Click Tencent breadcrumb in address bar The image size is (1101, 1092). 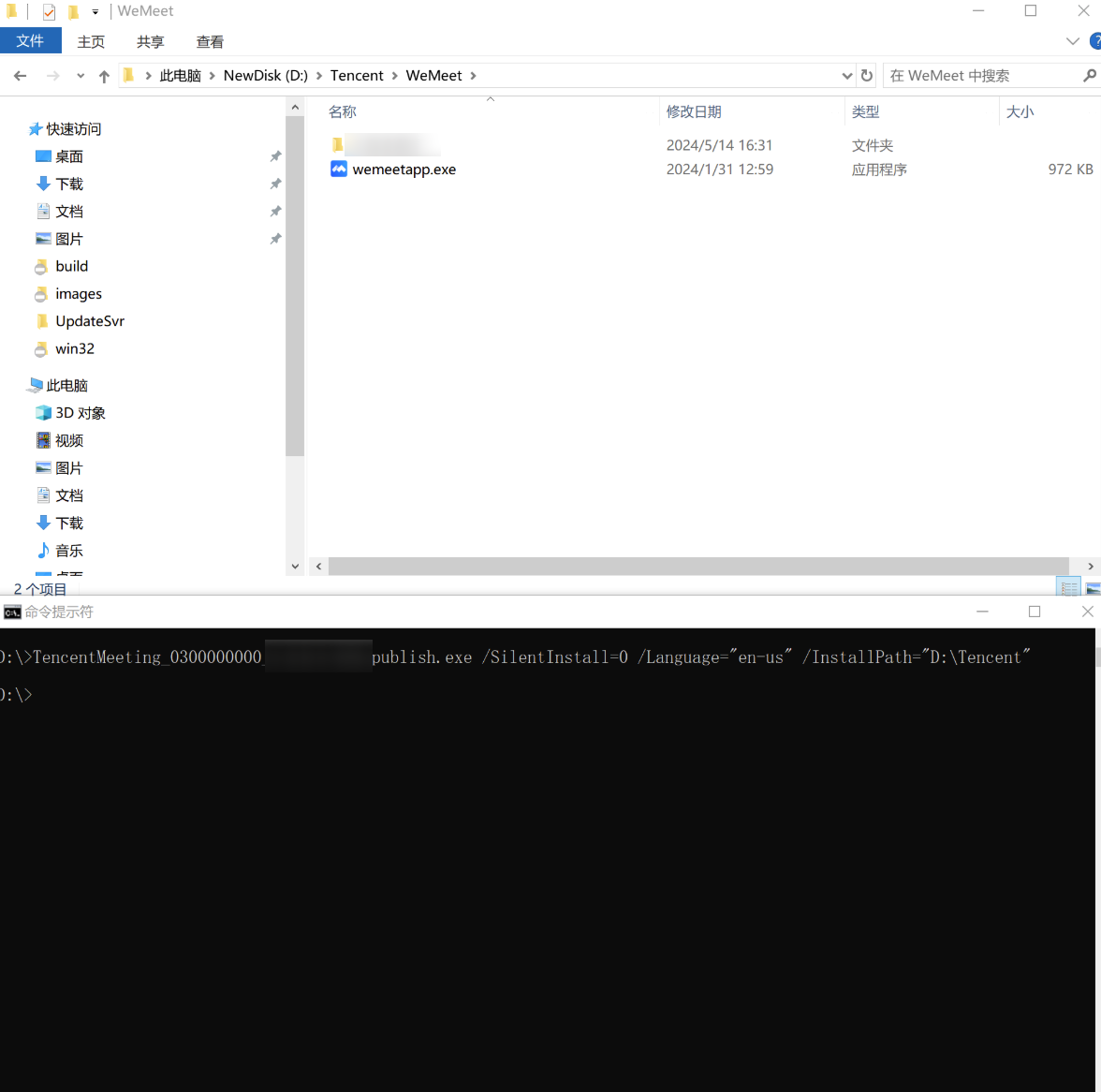357,75
